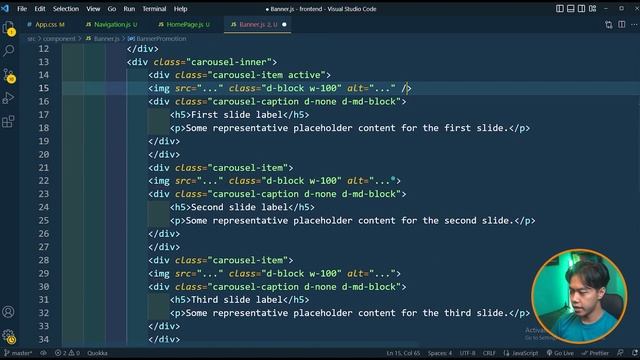
Task: Click "carousel-inner" class value on line 13
Action: tap(229, 62)
